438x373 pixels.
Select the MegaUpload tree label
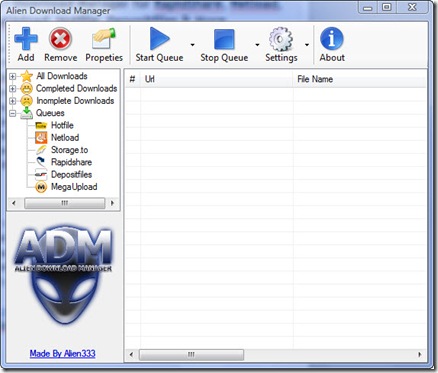point(74,187)
